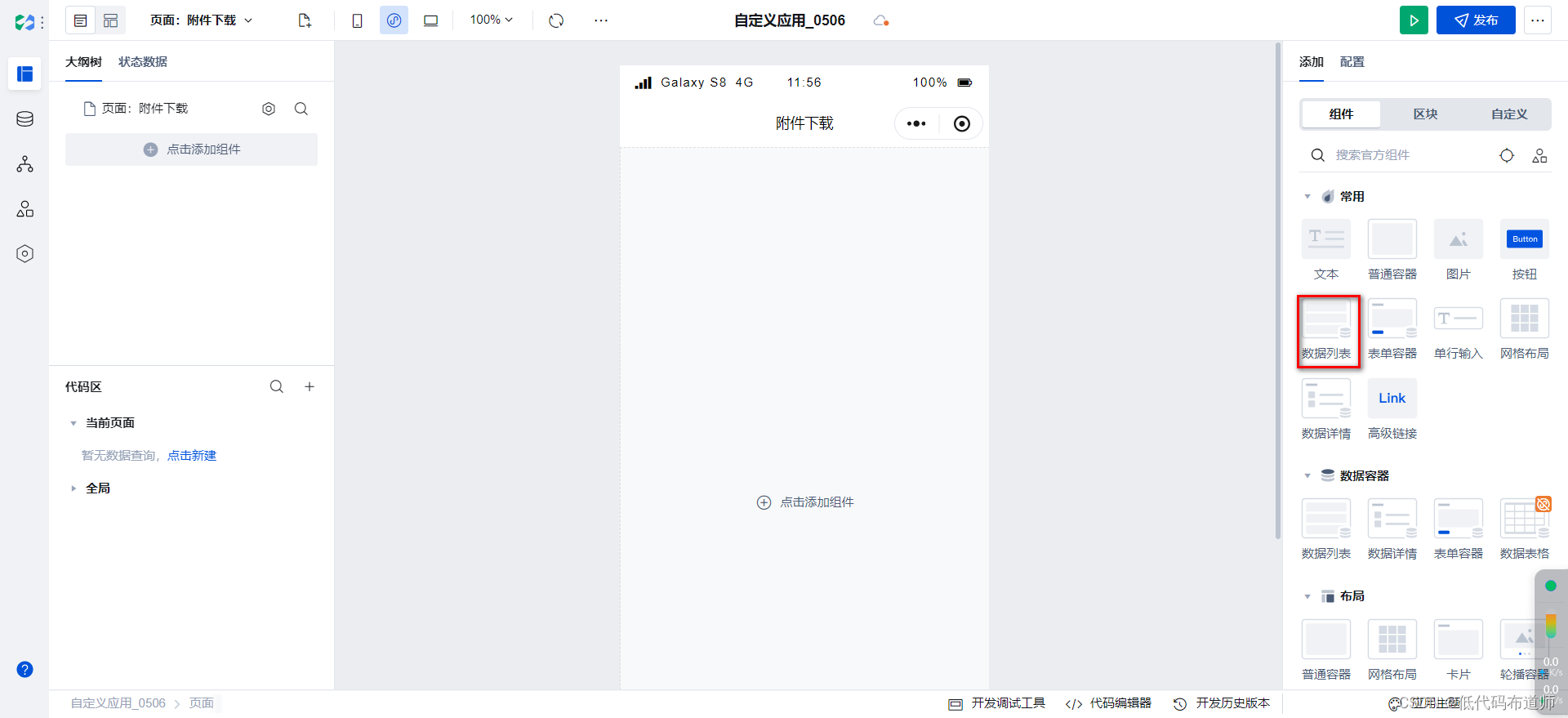The image size is (1568, 718).
Task: Switch to 添加 tab
Action: [1311, 62]
